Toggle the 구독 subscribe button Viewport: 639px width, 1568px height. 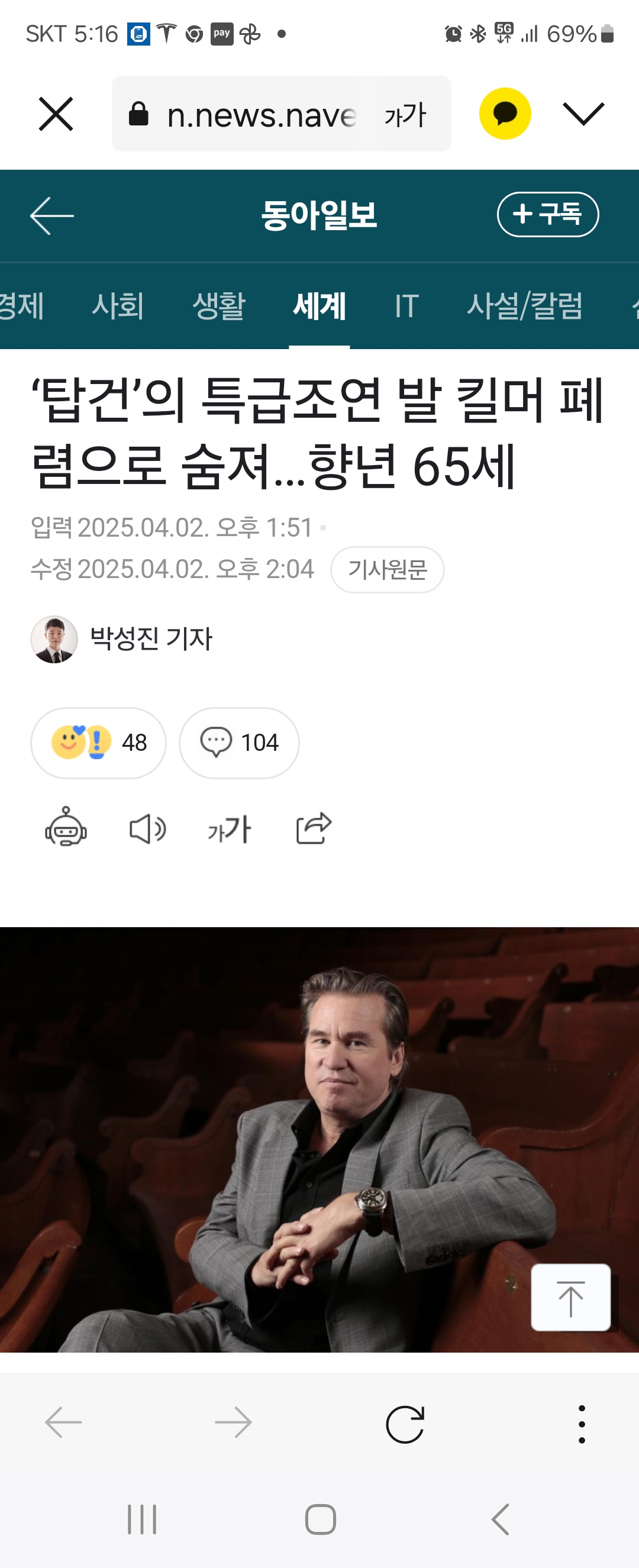pos(548,214)
